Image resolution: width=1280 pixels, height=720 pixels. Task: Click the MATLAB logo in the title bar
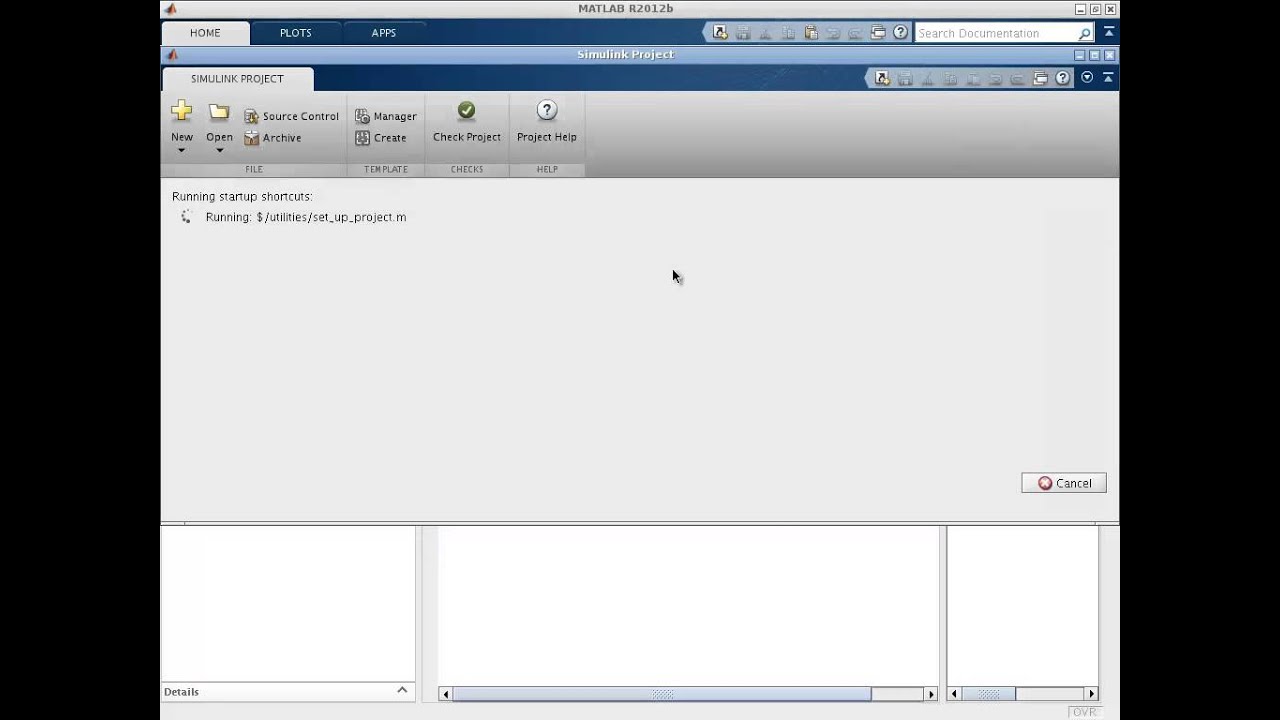(170, 9)
